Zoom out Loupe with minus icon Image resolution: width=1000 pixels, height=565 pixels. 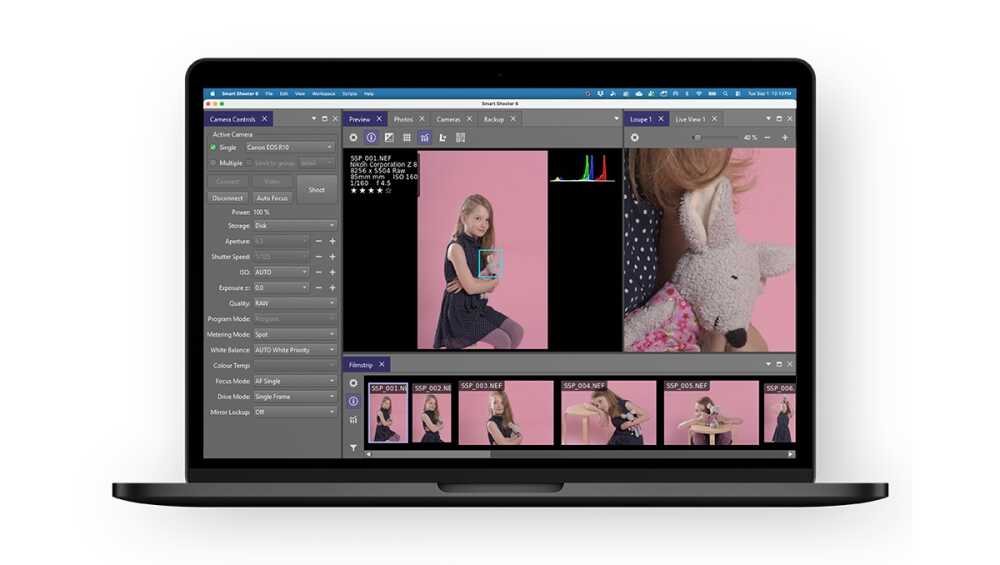click(x=767, y=138)
